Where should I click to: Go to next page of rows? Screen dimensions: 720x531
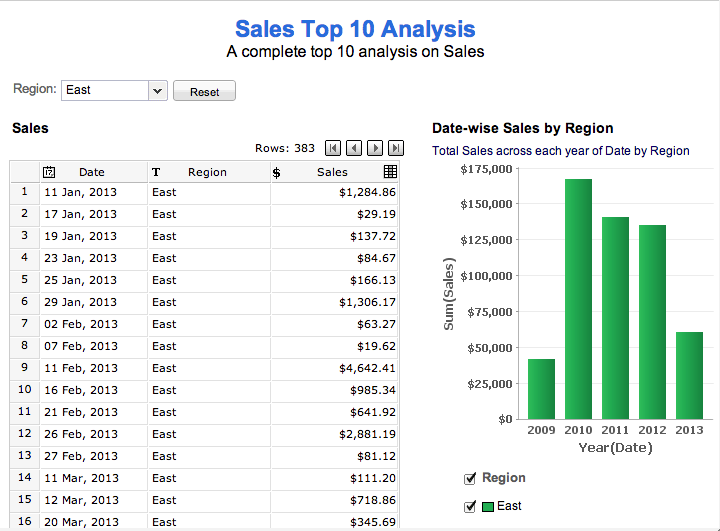375,148
